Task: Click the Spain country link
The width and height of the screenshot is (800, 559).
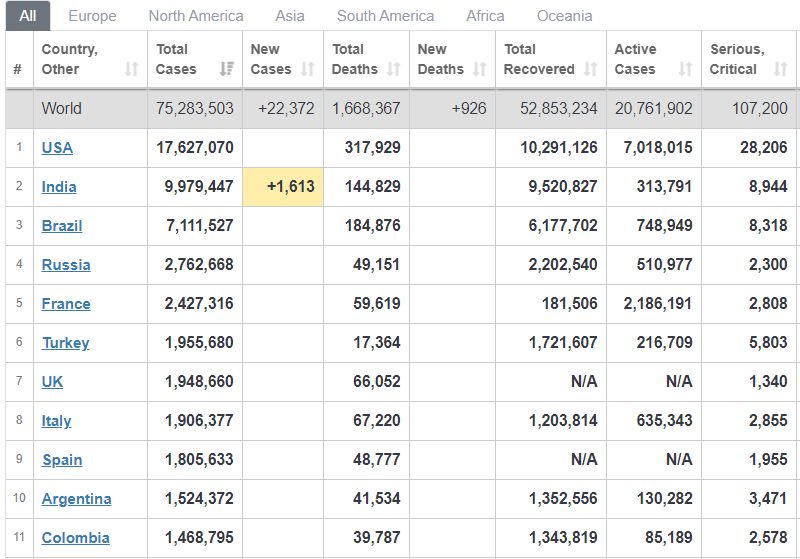Action: click(x=62, y=460)
